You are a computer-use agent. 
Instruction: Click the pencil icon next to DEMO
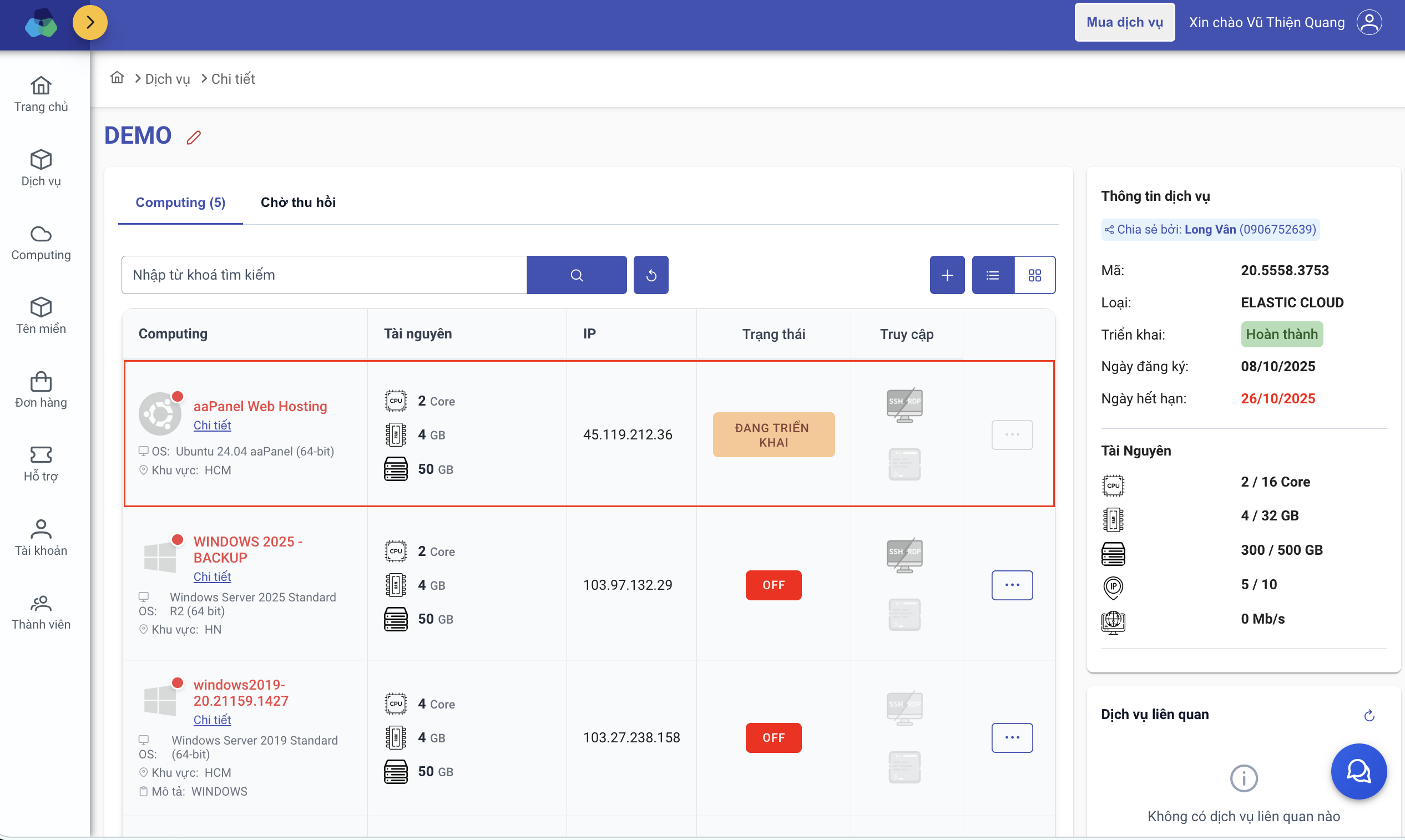pos(194,138)
